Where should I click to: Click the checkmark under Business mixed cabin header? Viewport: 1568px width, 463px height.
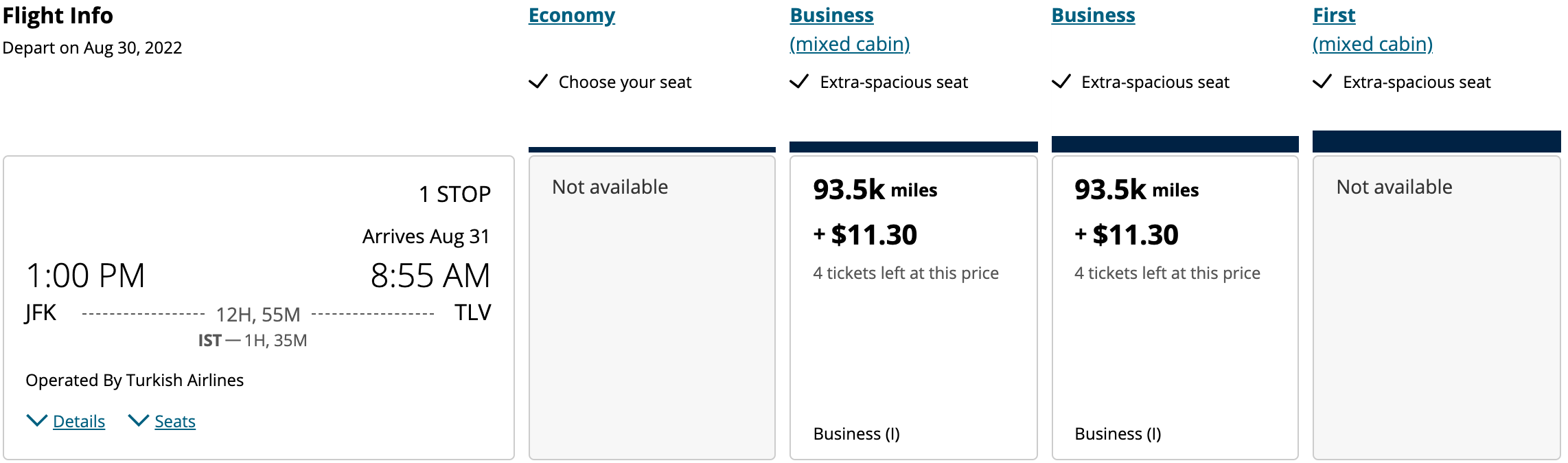point(799,82)
